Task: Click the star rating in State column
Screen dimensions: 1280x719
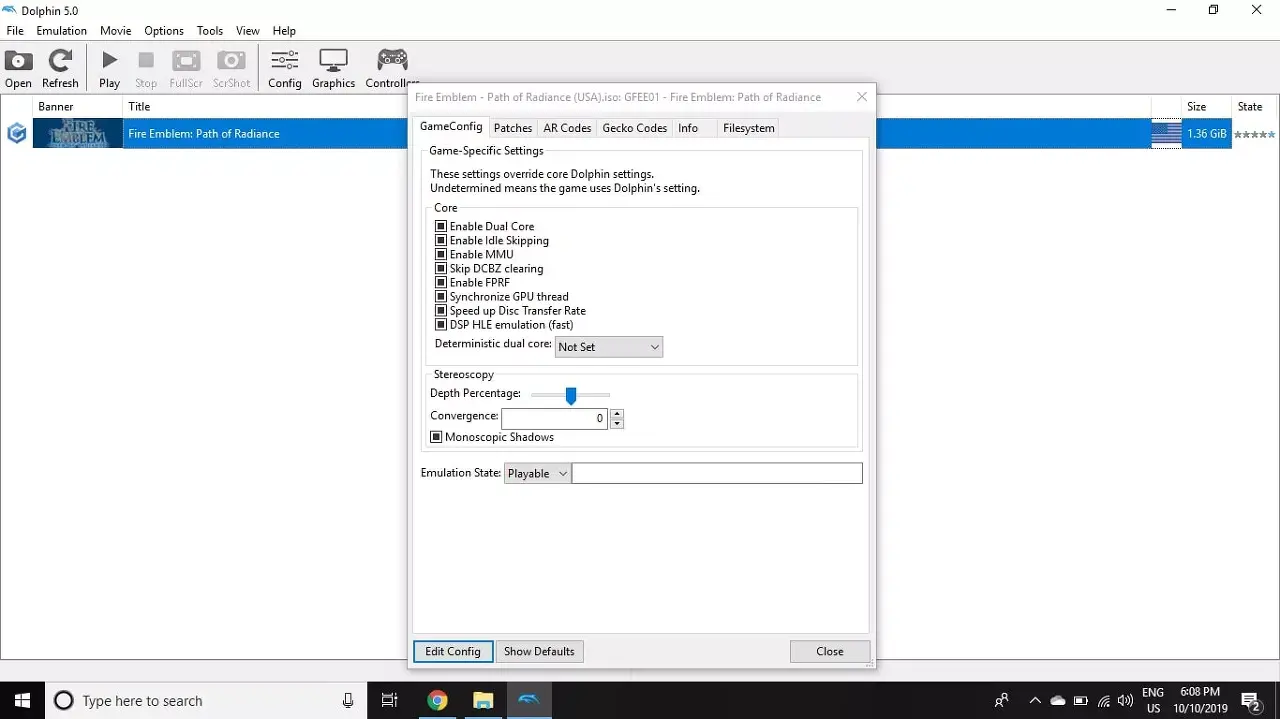Action: coord(1254,134)
